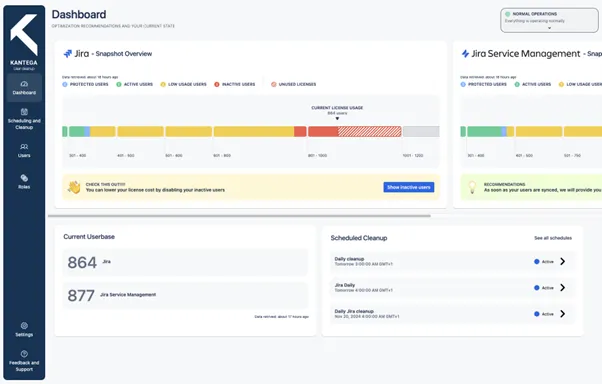The height and width of the screenshot is (384, 602).
Task: Toggle Unused Licenses legend in Jira card
Action: click(294, 84)
